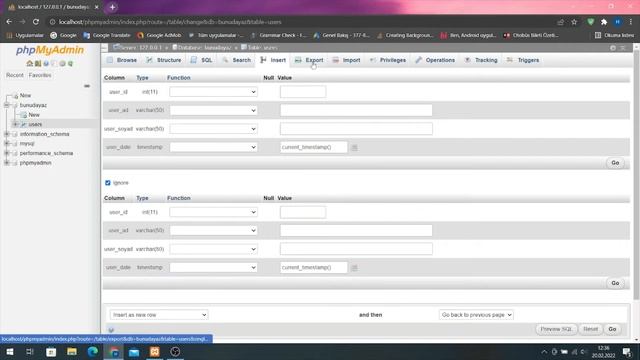The image size is (640, 360).
Task: Switch to the Browse tab
Action: click(x=122, y=60)
